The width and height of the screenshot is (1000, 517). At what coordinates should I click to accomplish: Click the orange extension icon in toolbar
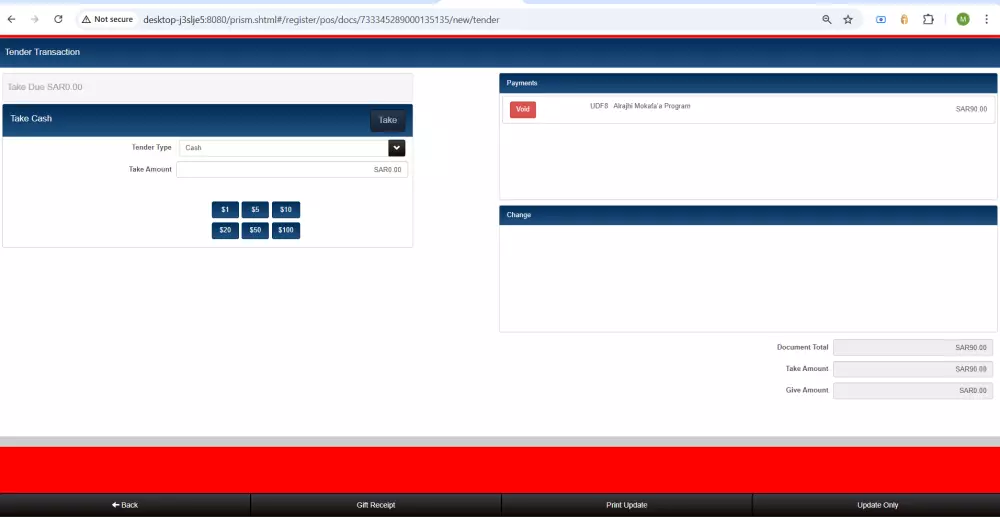904,20
